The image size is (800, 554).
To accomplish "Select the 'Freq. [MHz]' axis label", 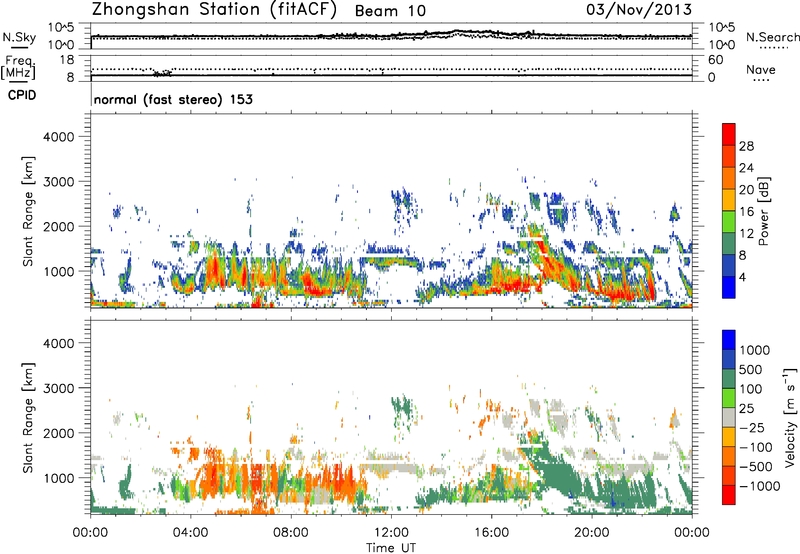I will (18, 68).
